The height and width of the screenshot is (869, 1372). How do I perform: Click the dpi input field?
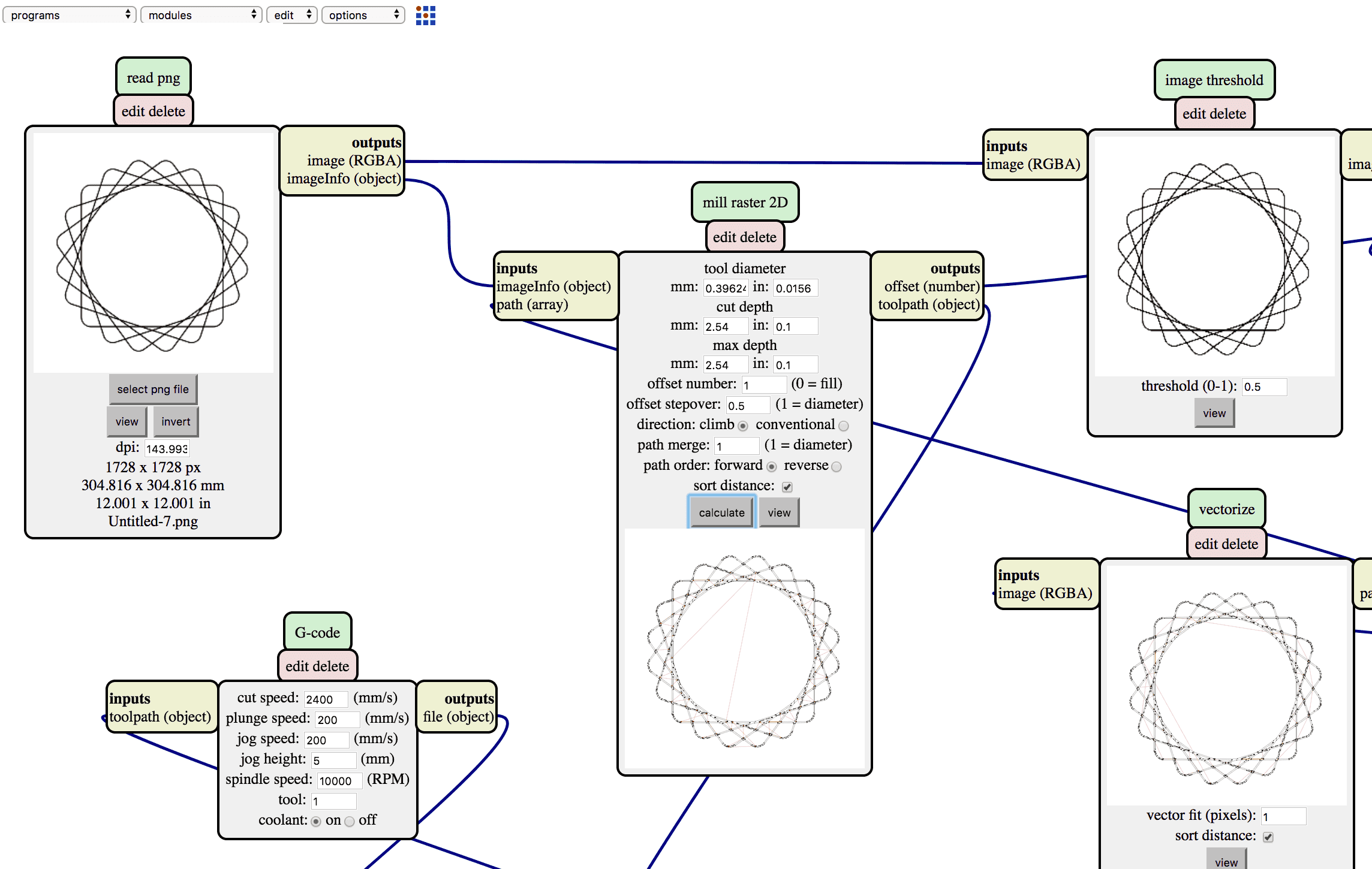point(167,448)
